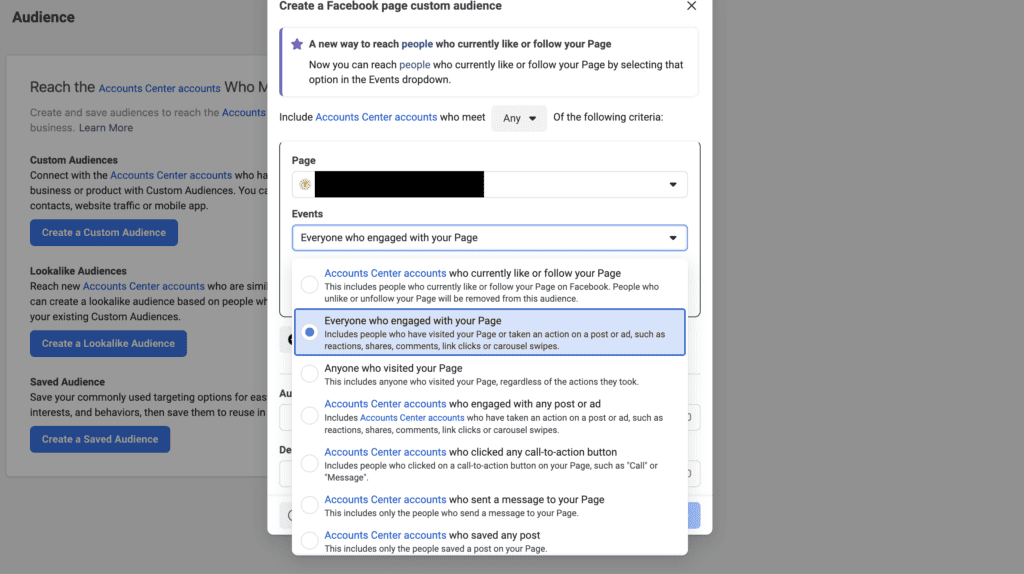Click Accounts Center accounts link under Lookalike Audiences
The width and height of the screenshot is (1024, 574).
[x=144, y=286]
